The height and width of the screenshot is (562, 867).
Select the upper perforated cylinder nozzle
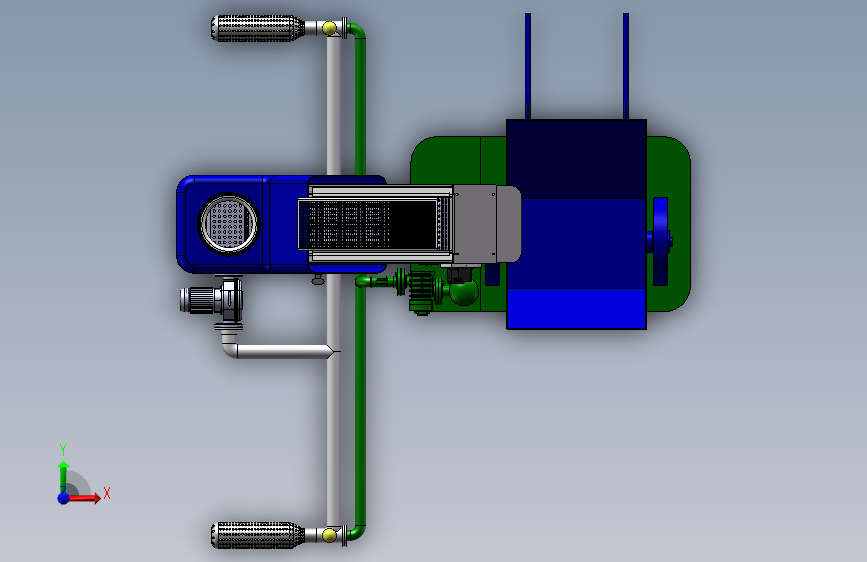[x=258, y=28]
